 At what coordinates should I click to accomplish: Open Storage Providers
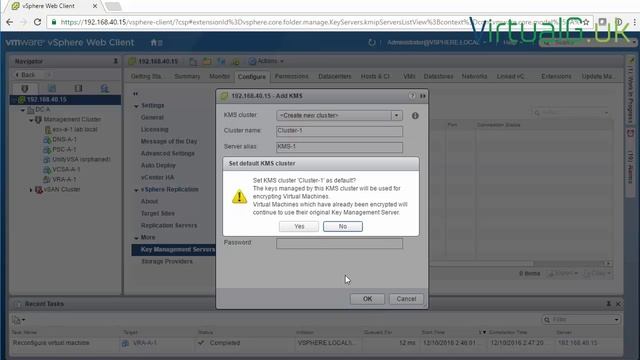click(167, 261)
